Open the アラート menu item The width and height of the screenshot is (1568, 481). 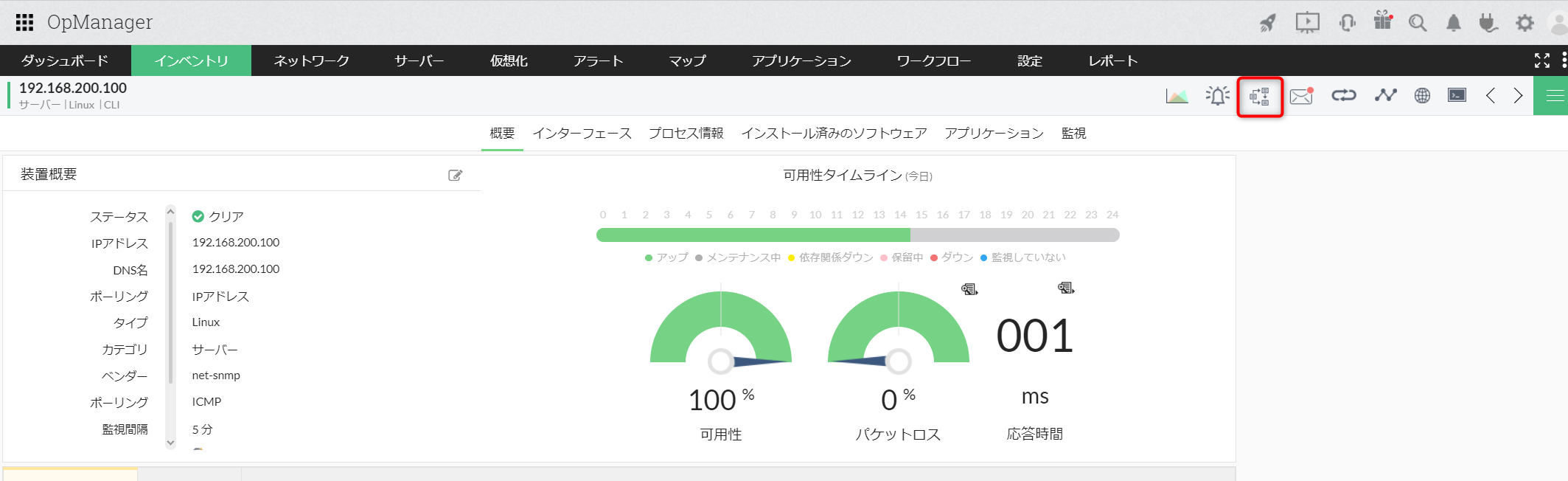pos(598,60)
